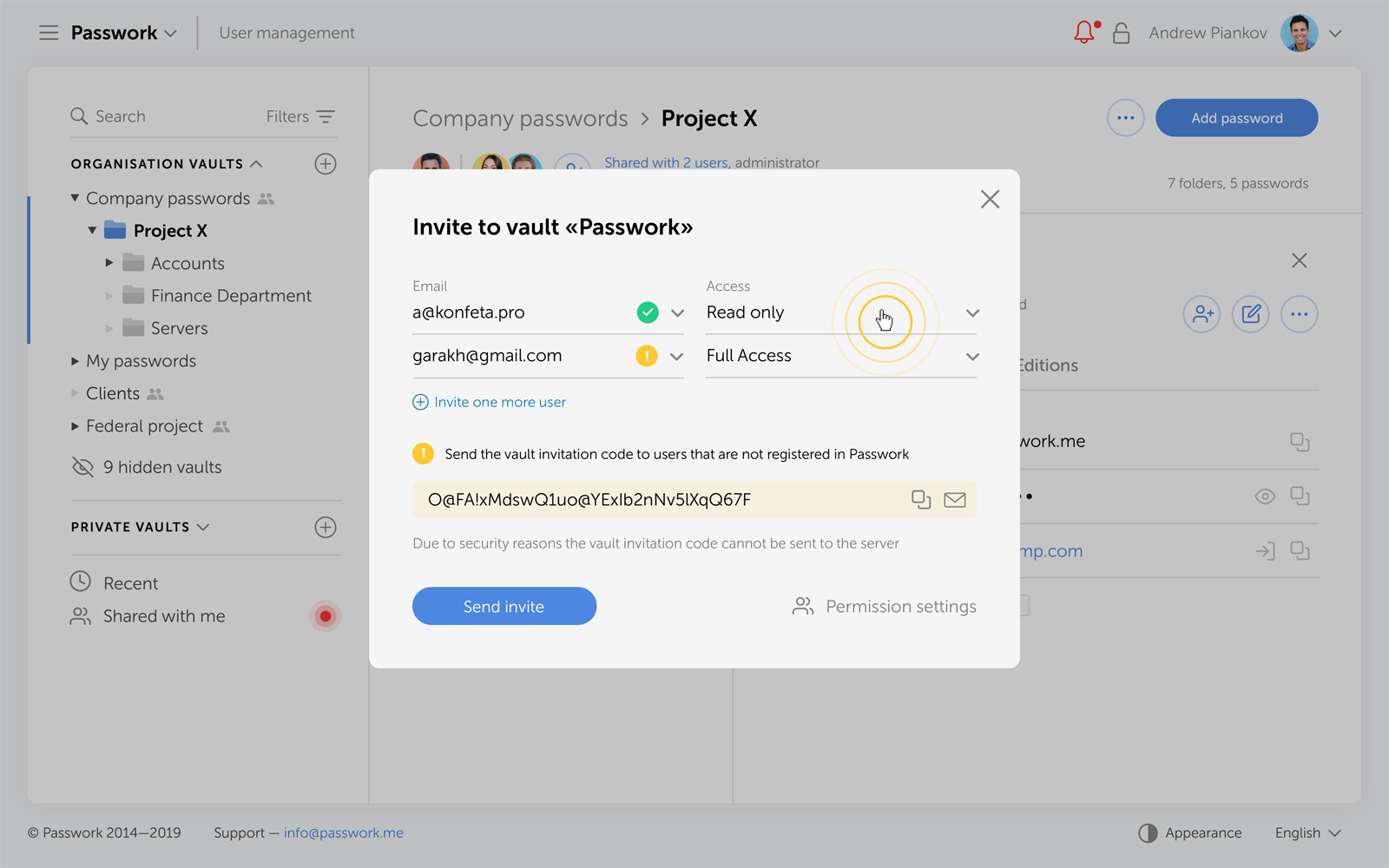Open the Passwork dropdown menu
Image resolution: width=1389 pixels, height=868 pixels.
click(x=124, y=33)
